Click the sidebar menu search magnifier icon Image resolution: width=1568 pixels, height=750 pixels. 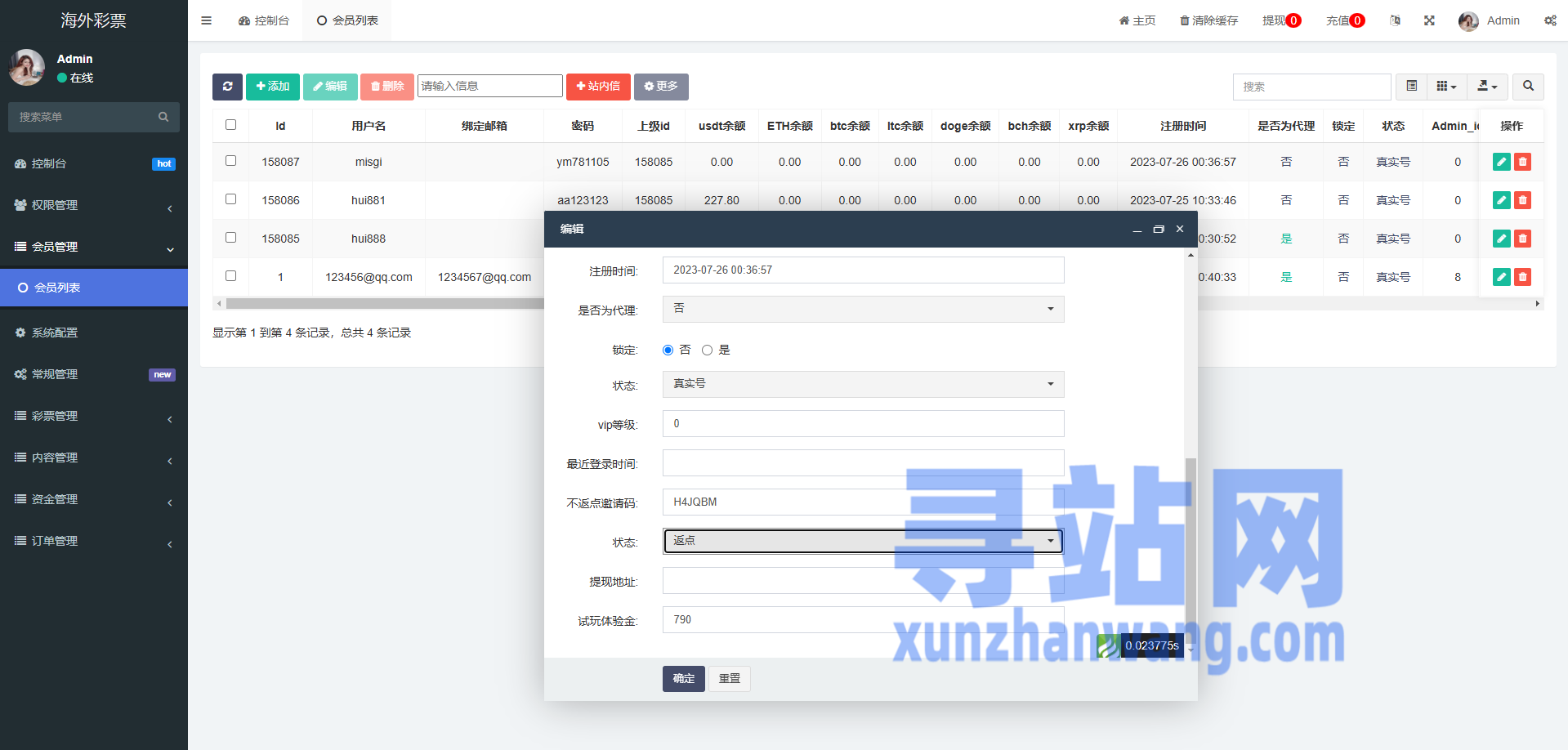point(163,117)
